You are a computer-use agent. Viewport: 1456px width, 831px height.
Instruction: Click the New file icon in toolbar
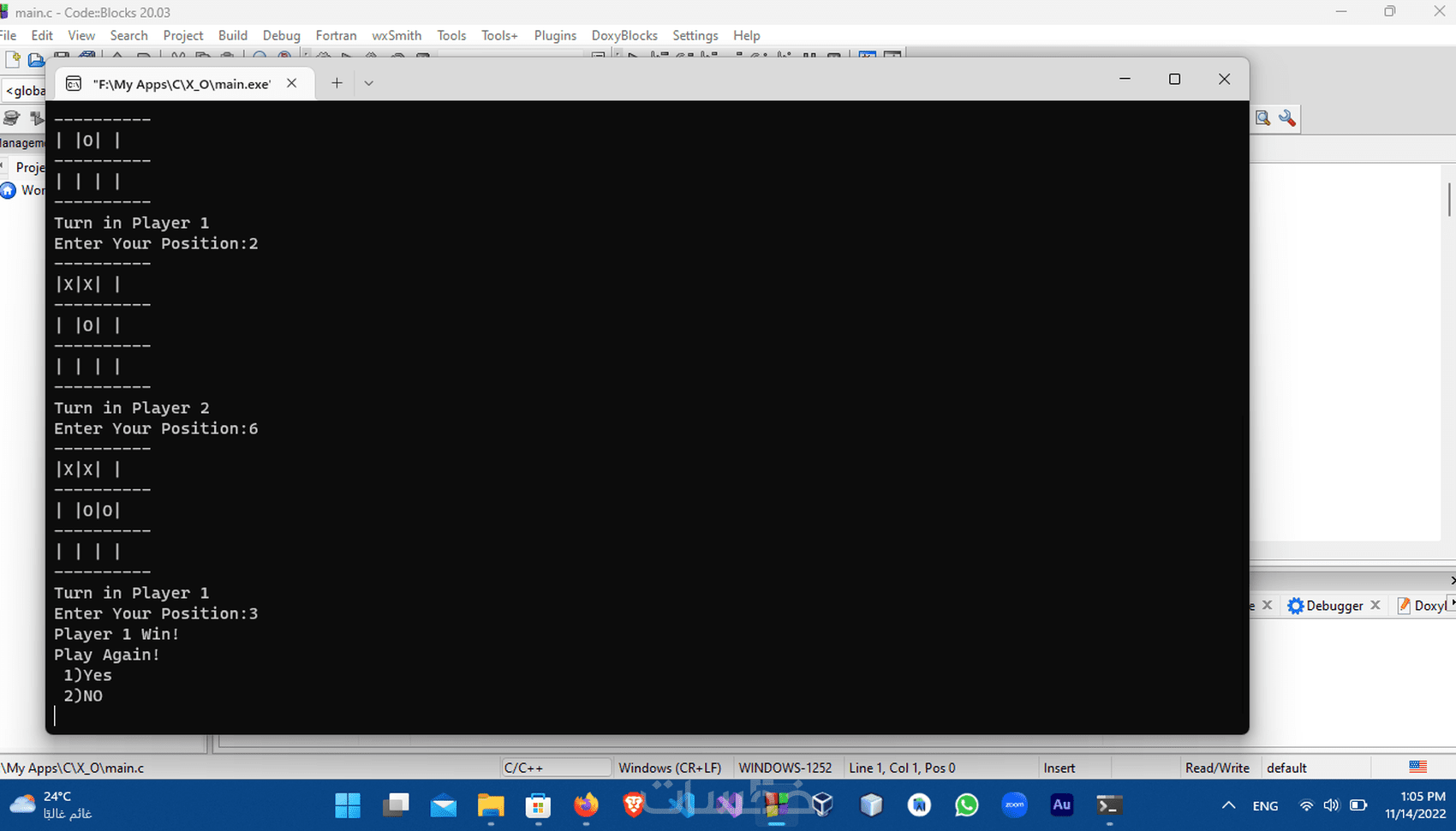(13, 58)
